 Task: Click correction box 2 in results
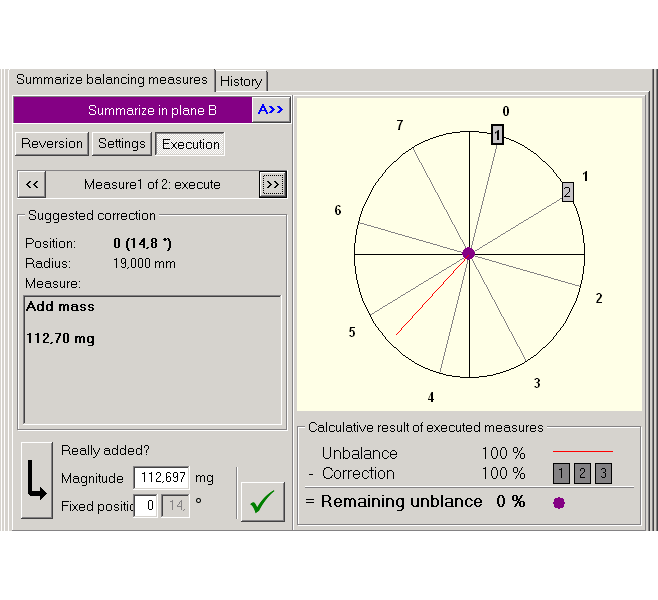click(582, 474)
